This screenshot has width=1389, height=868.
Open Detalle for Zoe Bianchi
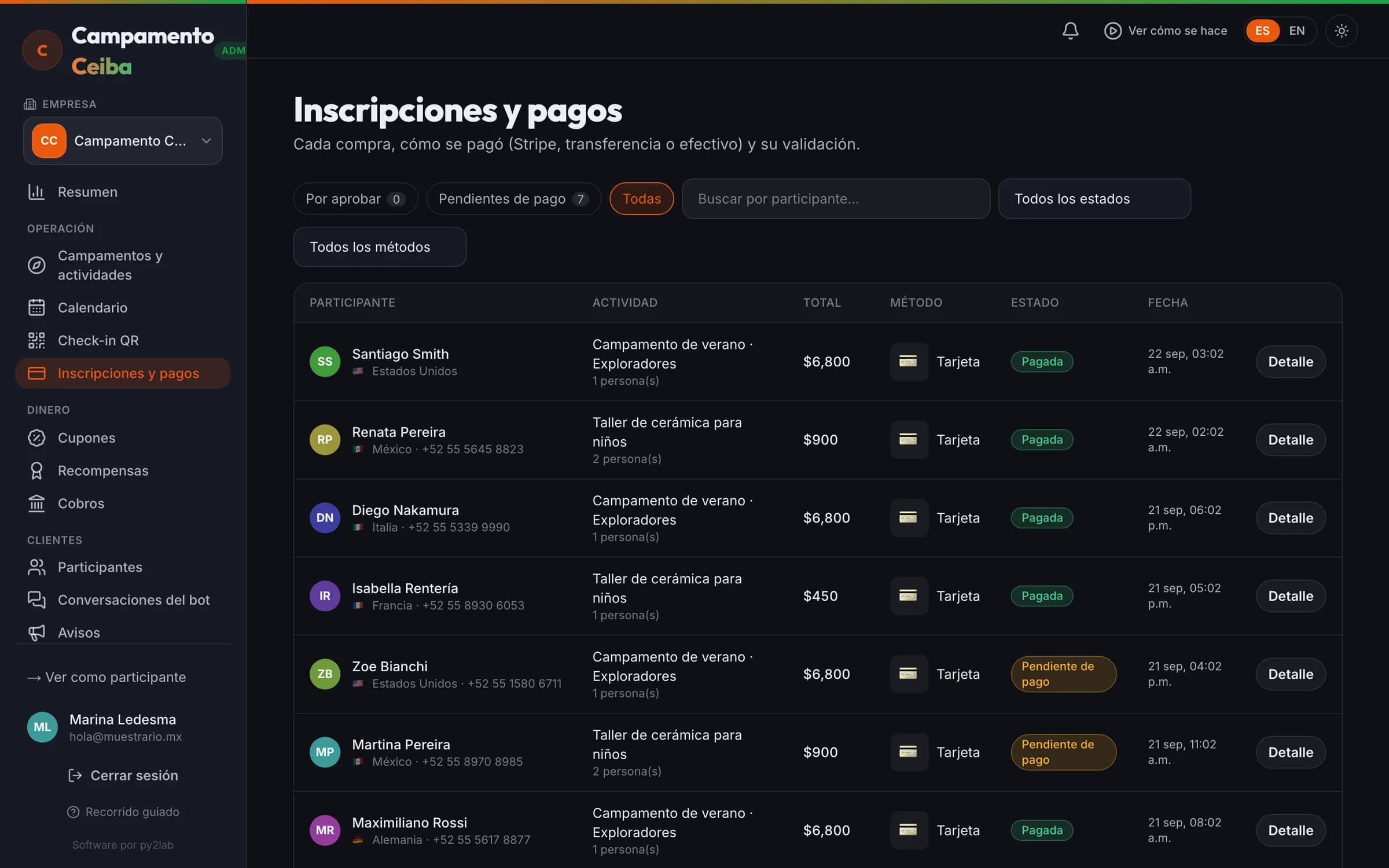coord(1291,674)
